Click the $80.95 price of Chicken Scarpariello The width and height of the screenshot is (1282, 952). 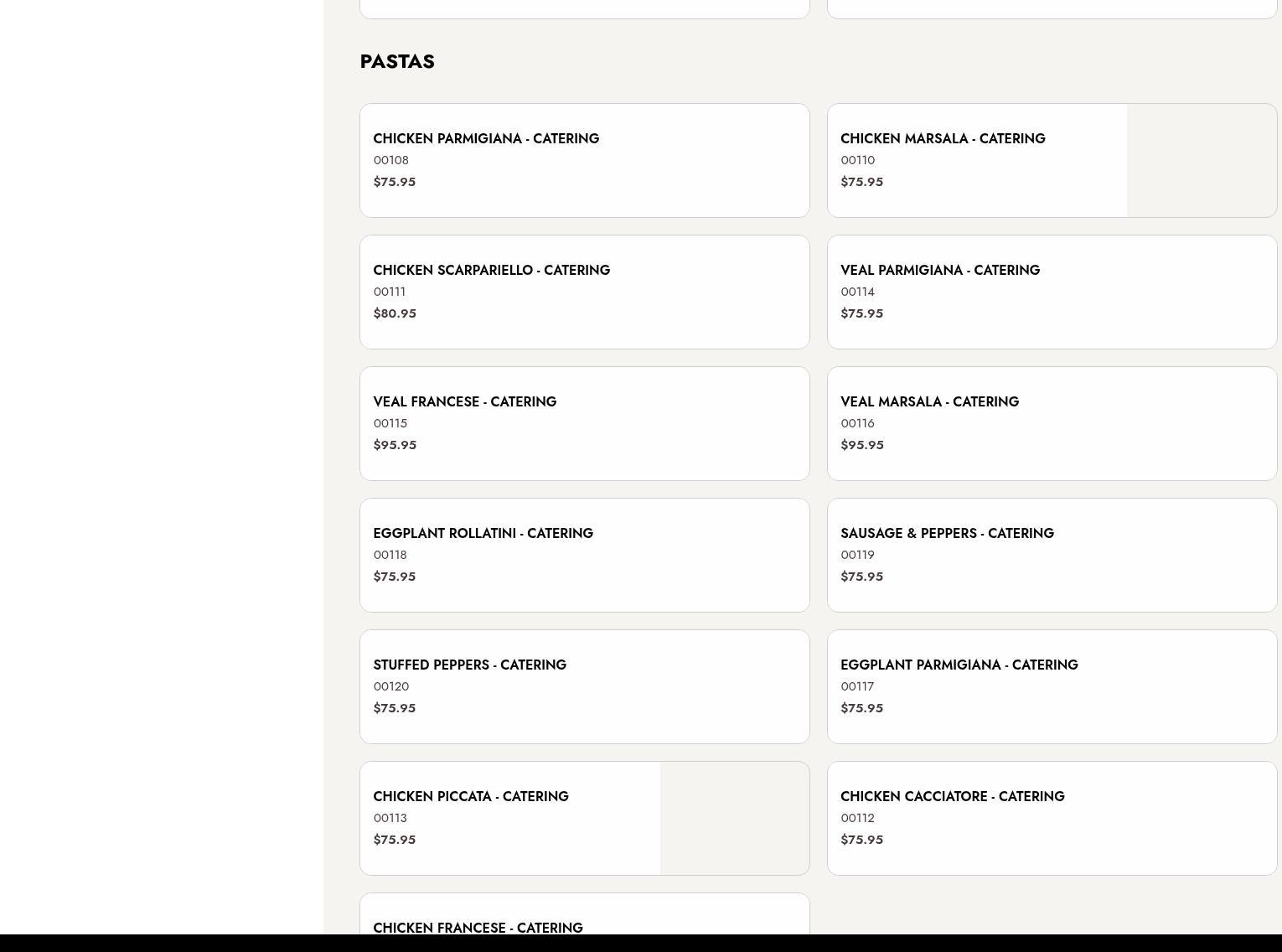pyautogui.click(x=395, y=313)
